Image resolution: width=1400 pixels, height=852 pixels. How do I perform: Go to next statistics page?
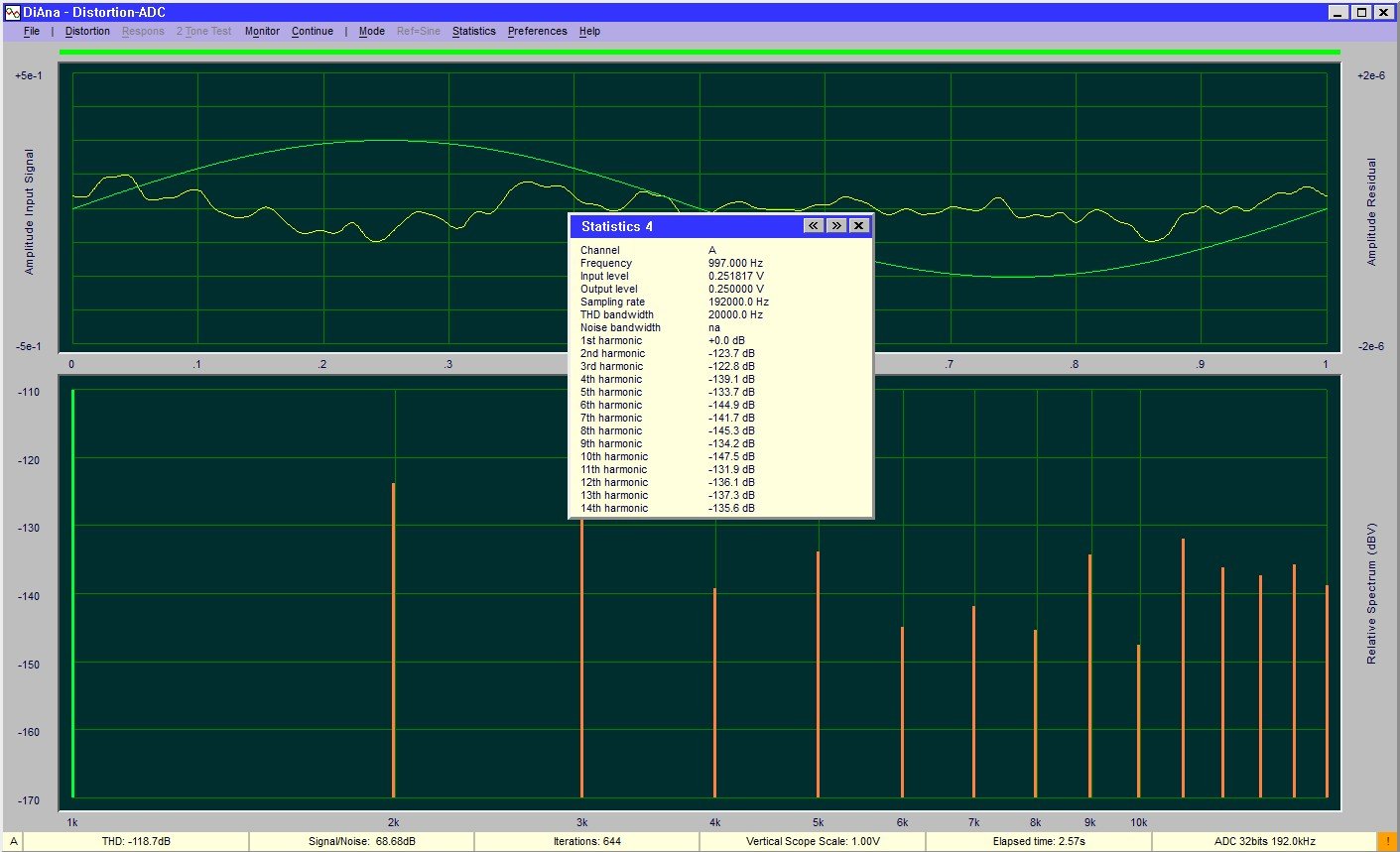[836, 226]
